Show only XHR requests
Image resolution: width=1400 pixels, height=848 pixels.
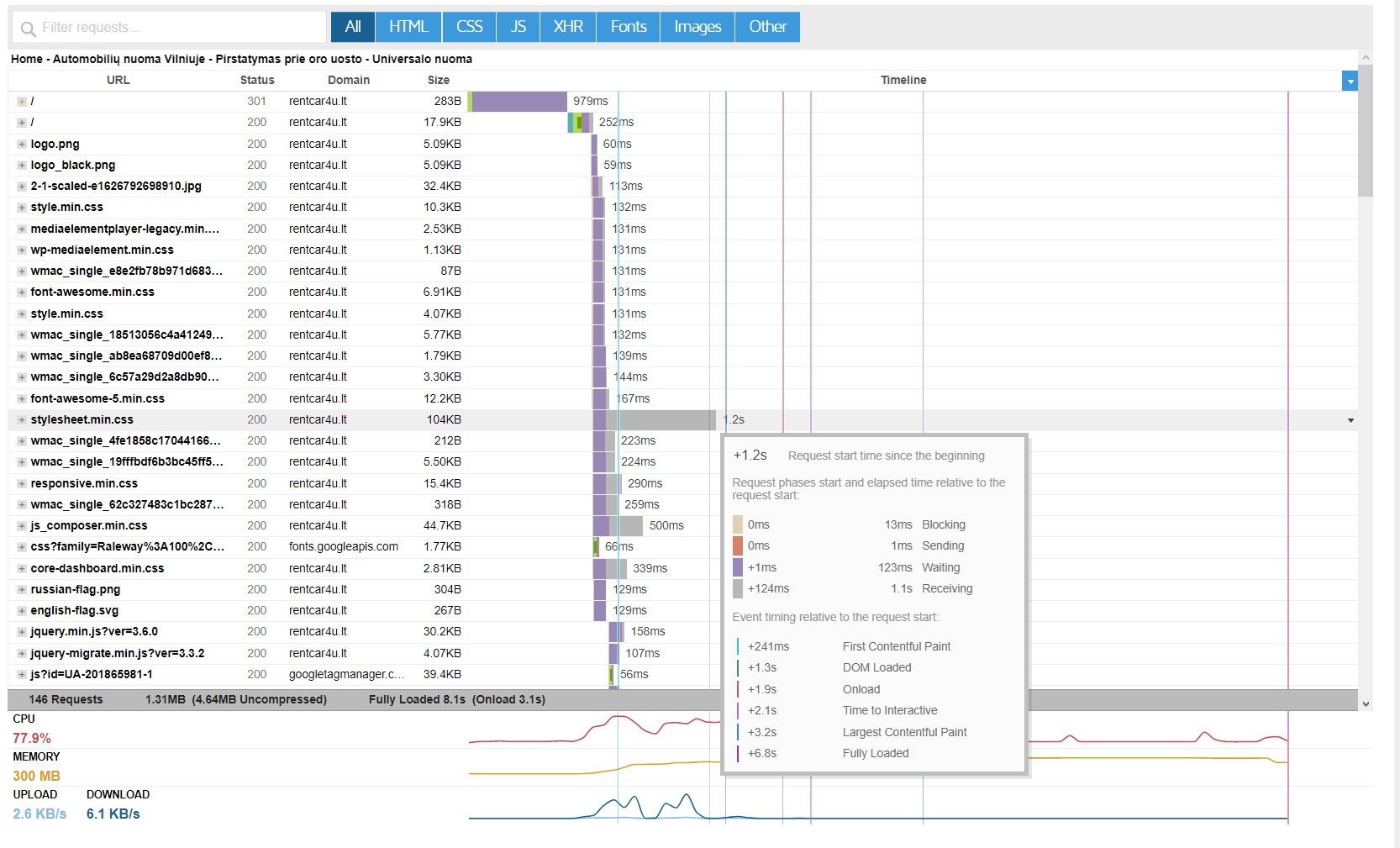pyautogui.click(x=568, y=27)
